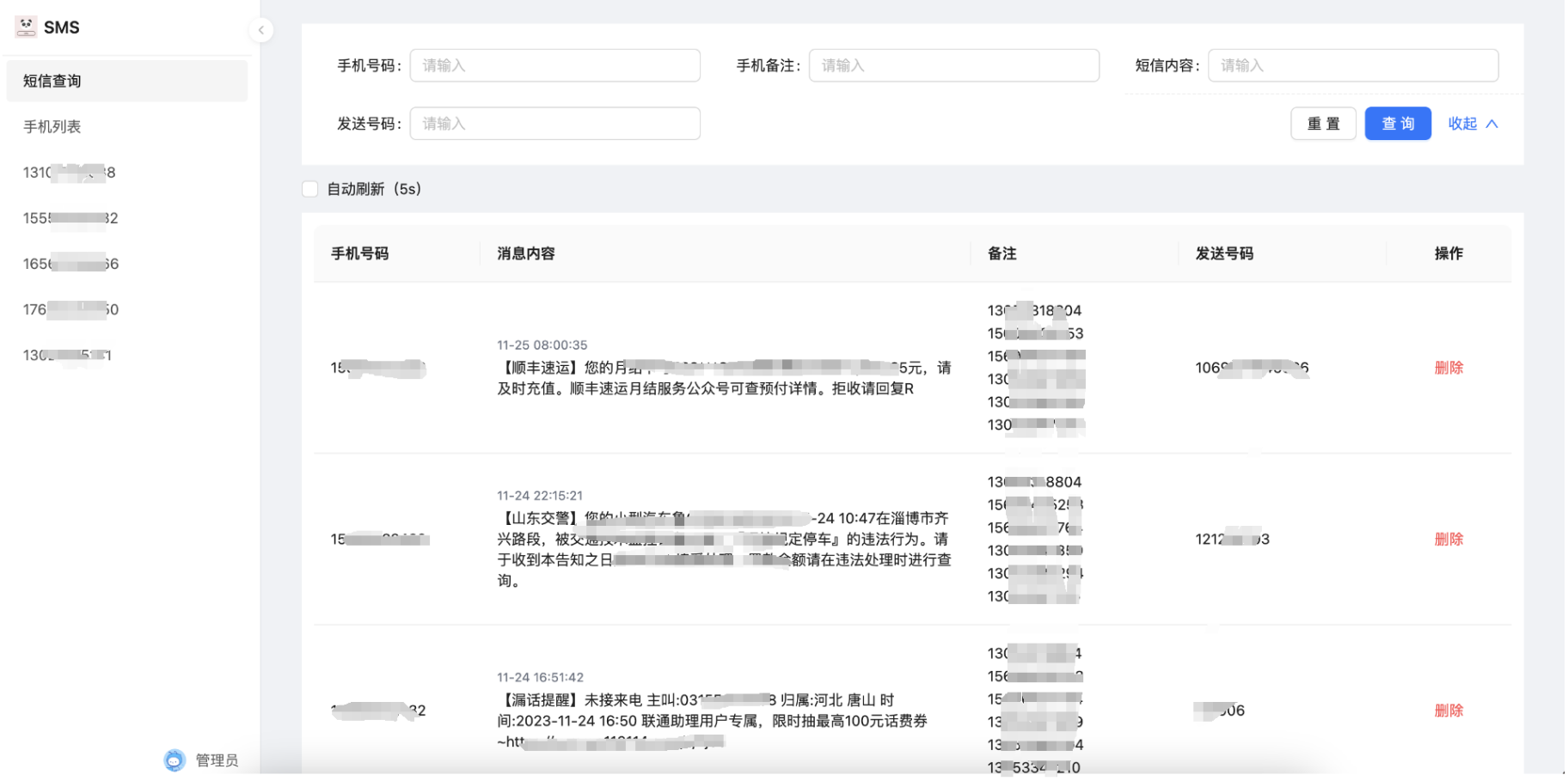Delete the 漏话提醒 message row
1568x781 pixels.
click(x=1448, y=711)
